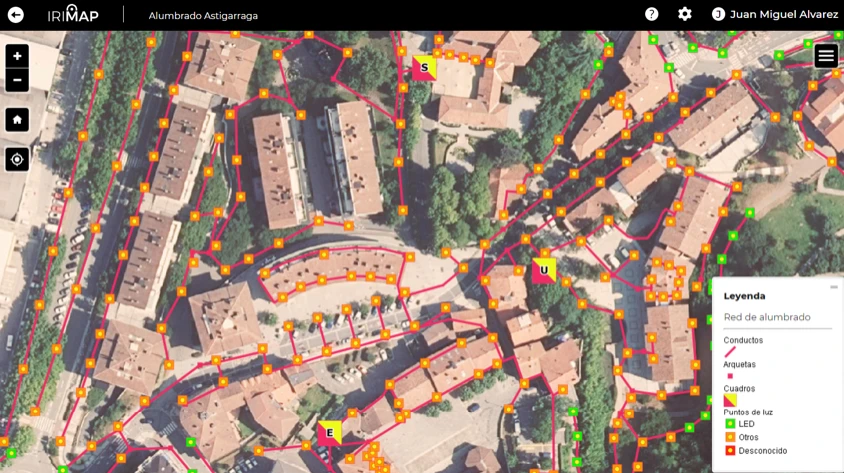
Task: Select the control panel marker E
Action: (329, 433)
